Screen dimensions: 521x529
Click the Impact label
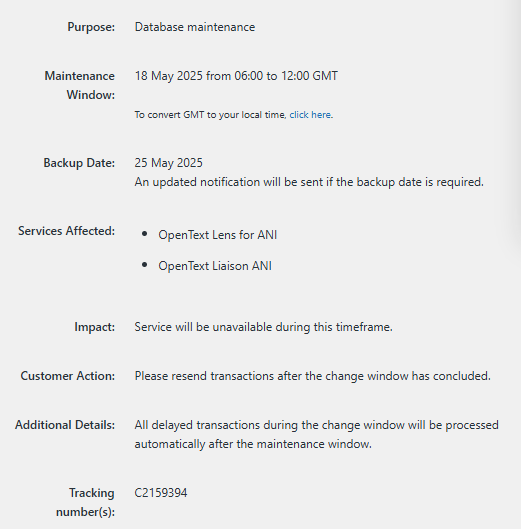tap(95, 327)
